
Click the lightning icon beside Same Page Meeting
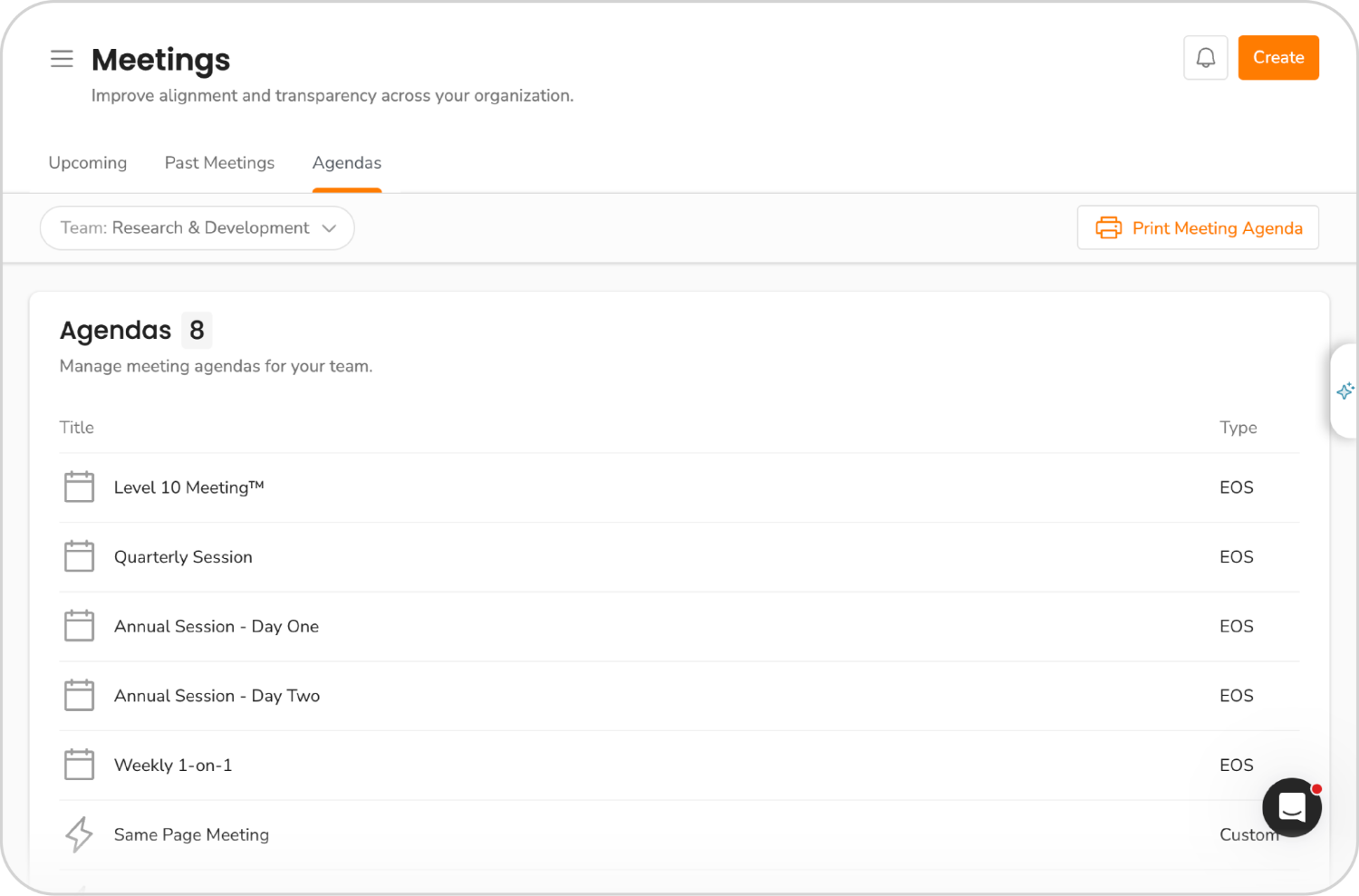pyautogui.click(x=79, y=833)
